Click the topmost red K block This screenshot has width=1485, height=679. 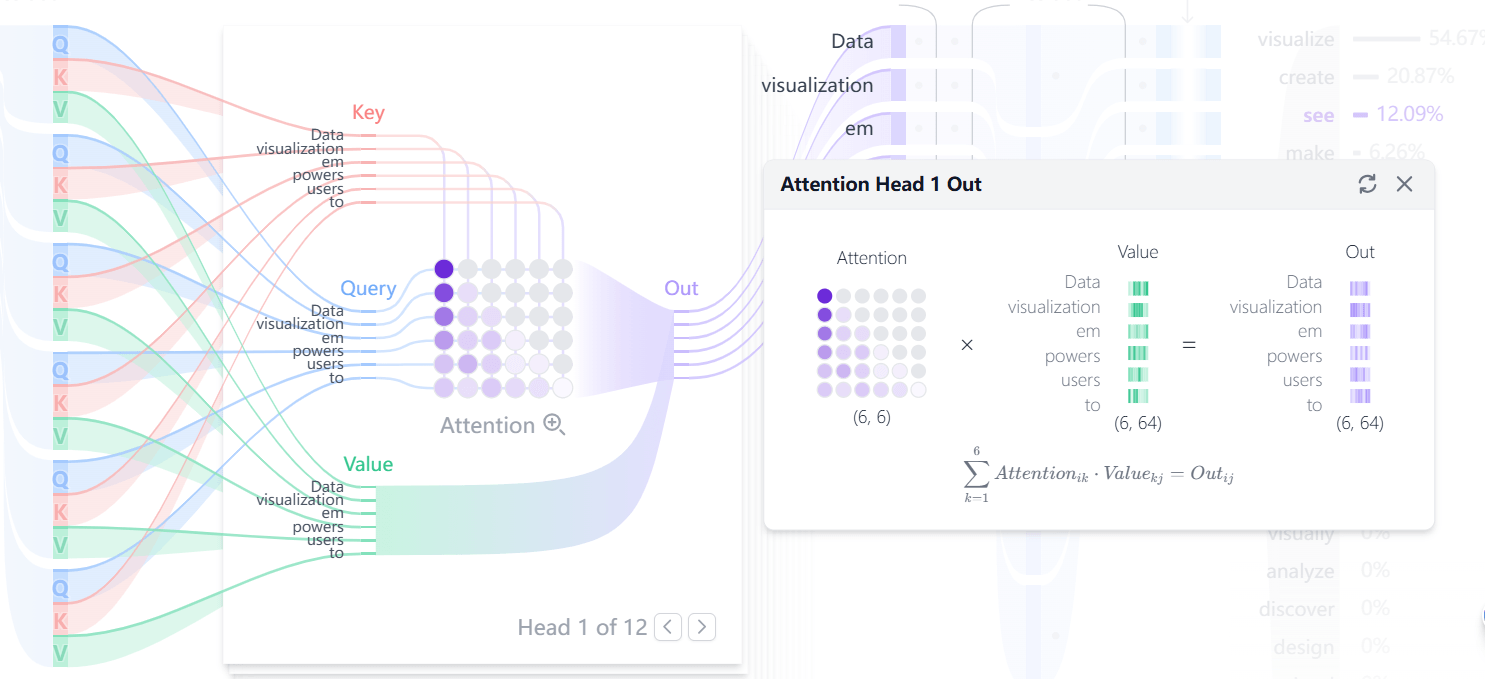pyautogui.click(x=60, y=77)
